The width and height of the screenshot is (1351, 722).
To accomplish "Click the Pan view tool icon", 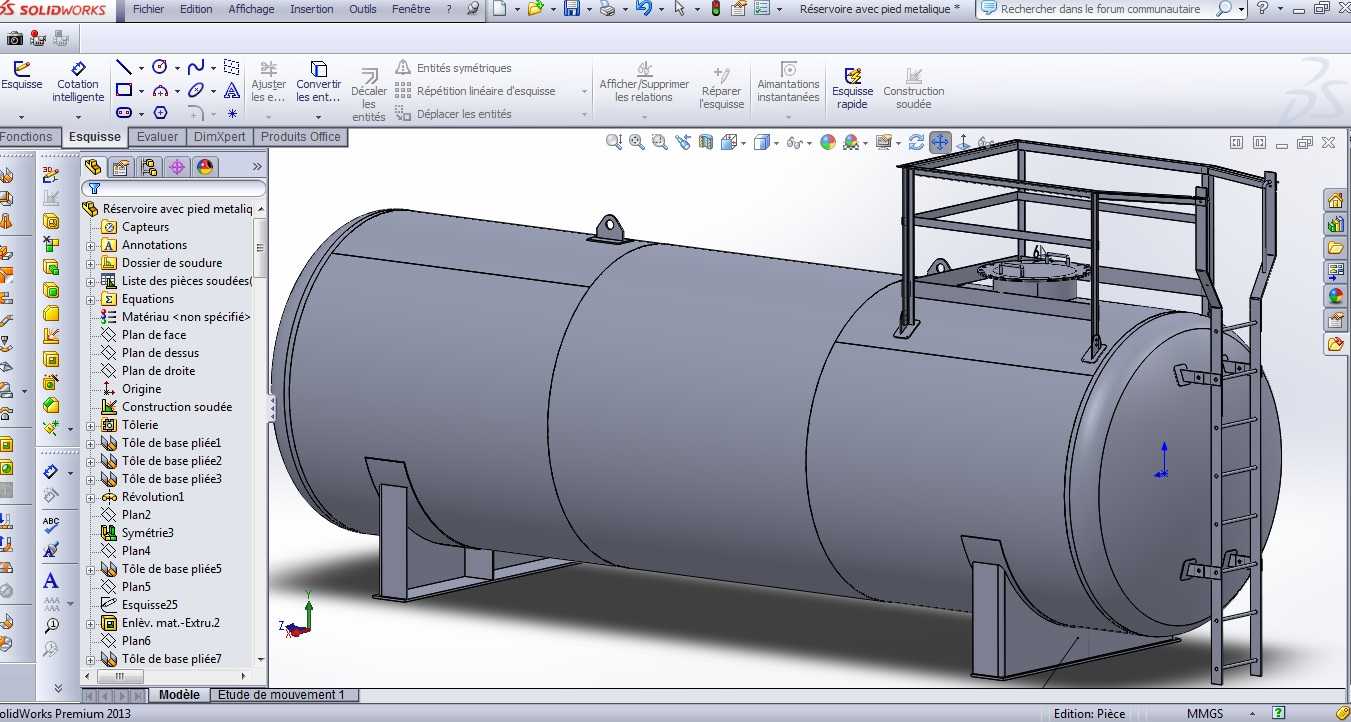I will [940, 143].
